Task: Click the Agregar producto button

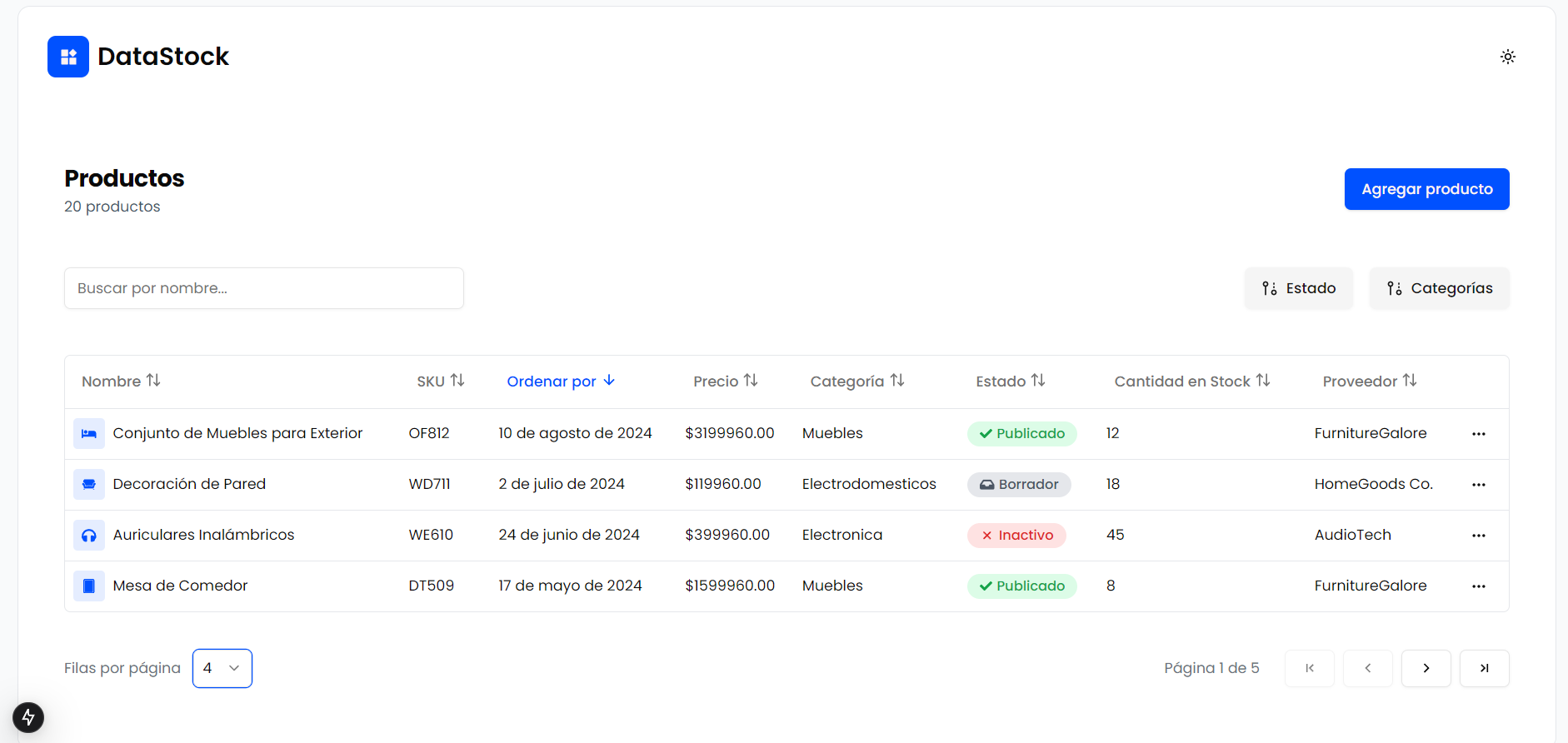Action: tap(1426, 189)
